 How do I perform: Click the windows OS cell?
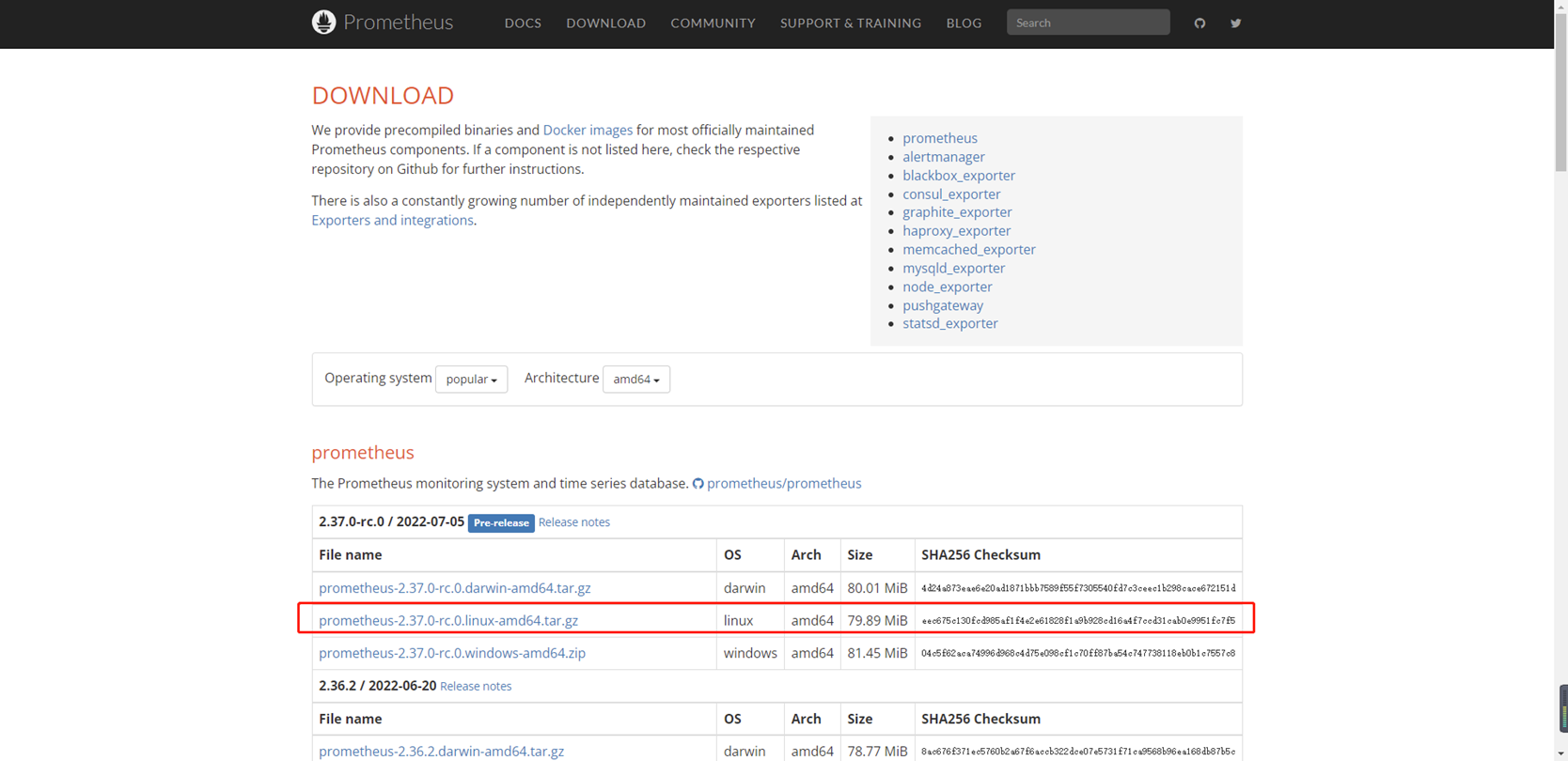pos(750,653)
